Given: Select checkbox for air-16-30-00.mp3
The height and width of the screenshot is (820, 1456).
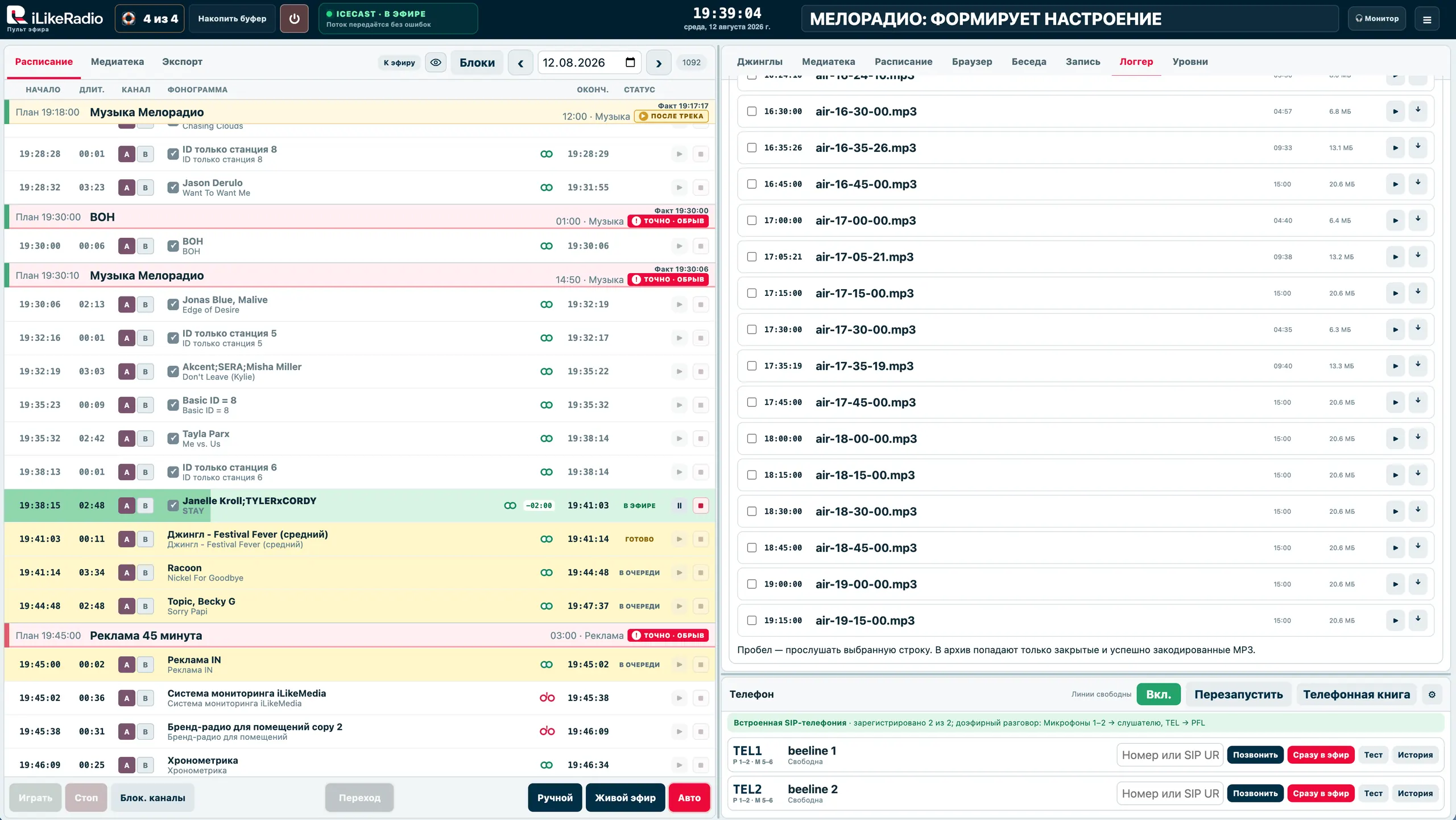Looking at the screenshot, I should [752, 112].
